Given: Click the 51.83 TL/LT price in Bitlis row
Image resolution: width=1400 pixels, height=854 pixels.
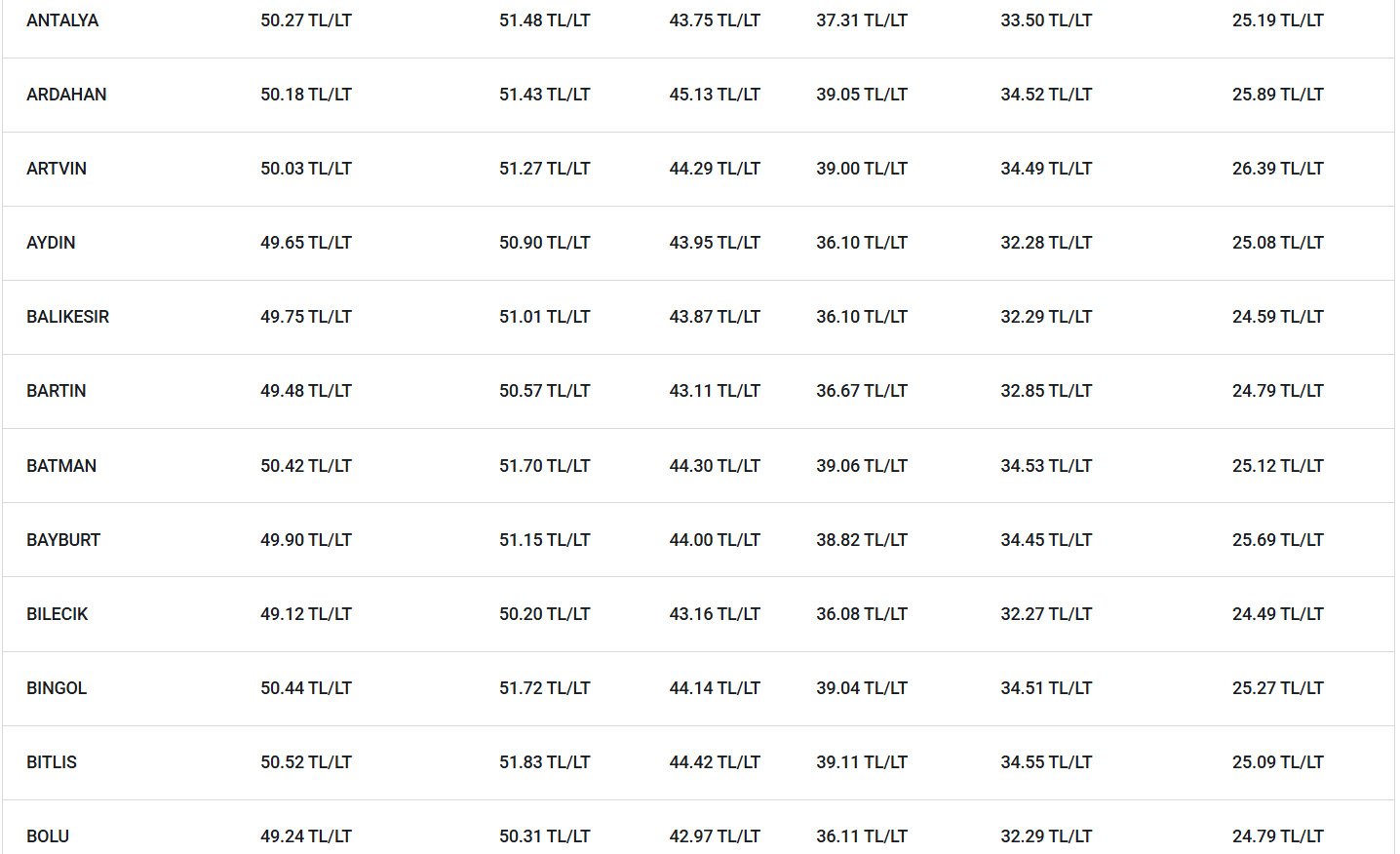Looking at the screenshot, I should [x=545, y=762].
